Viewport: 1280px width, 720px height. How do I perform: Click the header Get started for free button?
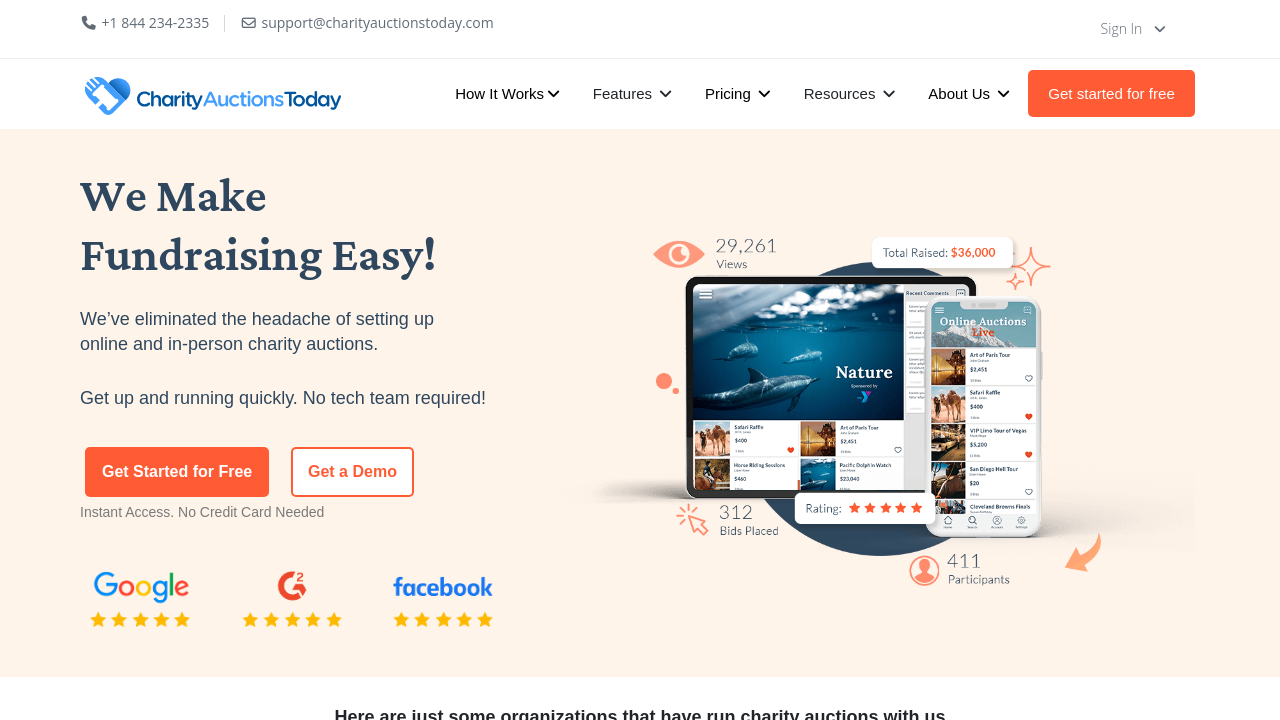tap(1111, 94)
